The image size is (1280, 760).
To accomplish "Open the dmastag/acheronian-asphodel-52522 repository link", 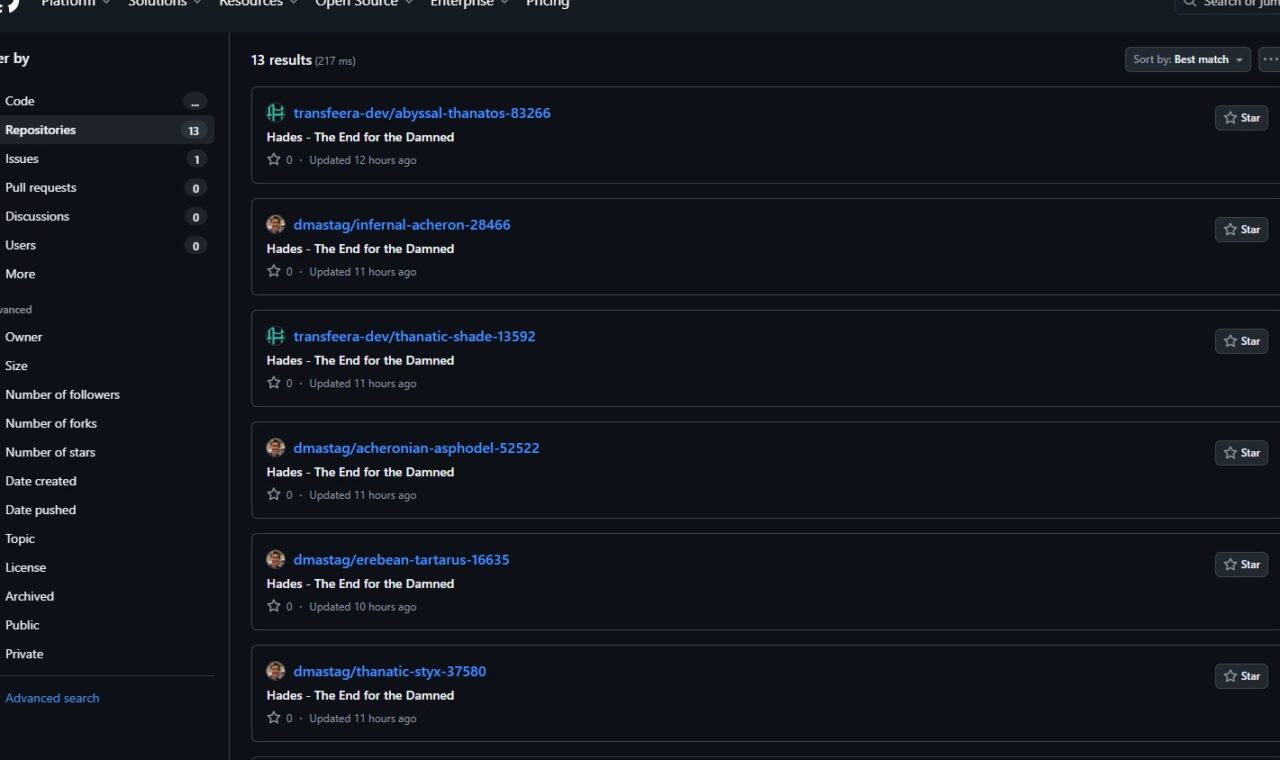I will pyautogui.click(x=416, y=448).
